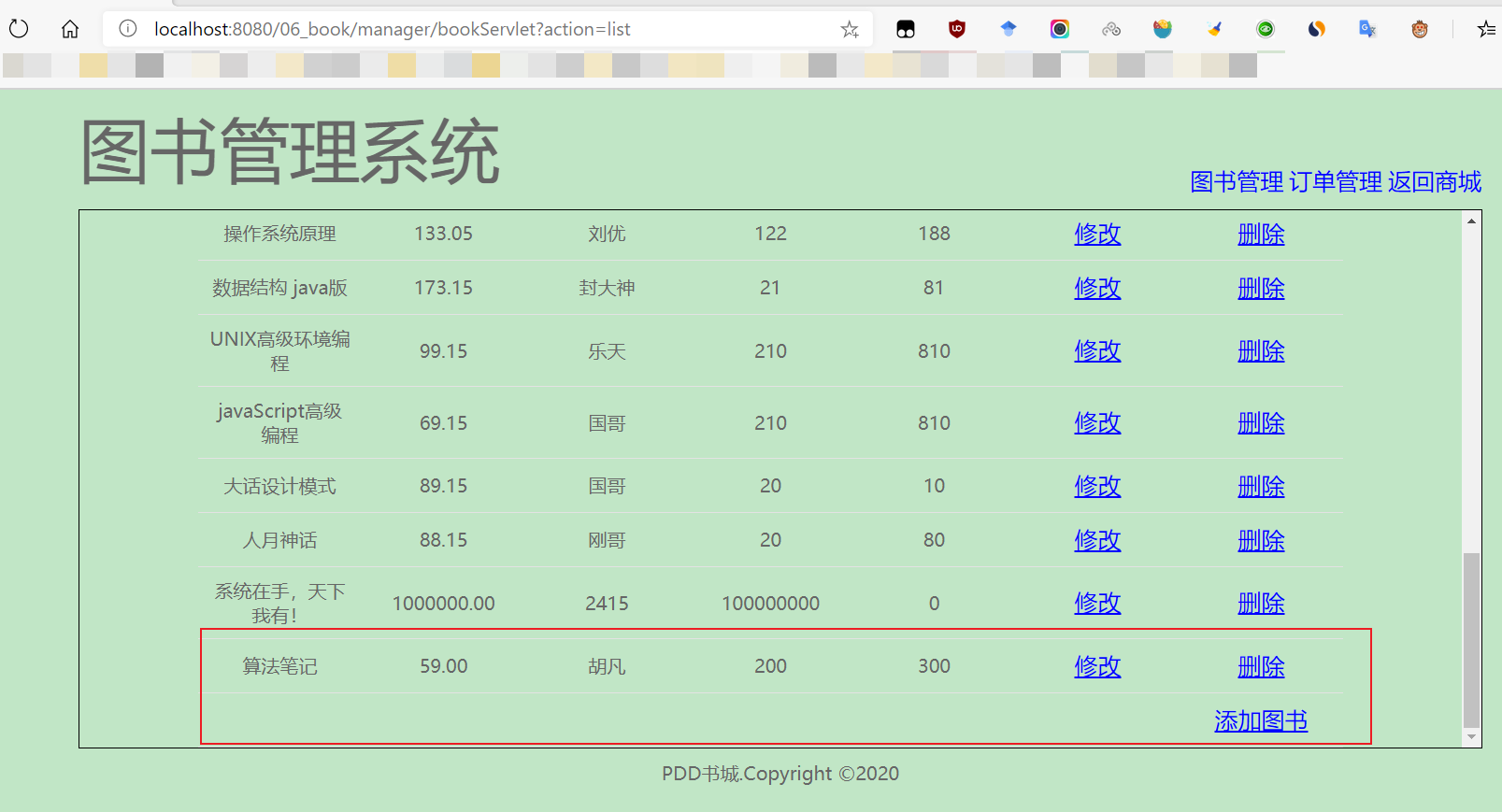Select the 100000000 sales cell
The height and width of the screenshot is (812, 1502).
770,604
